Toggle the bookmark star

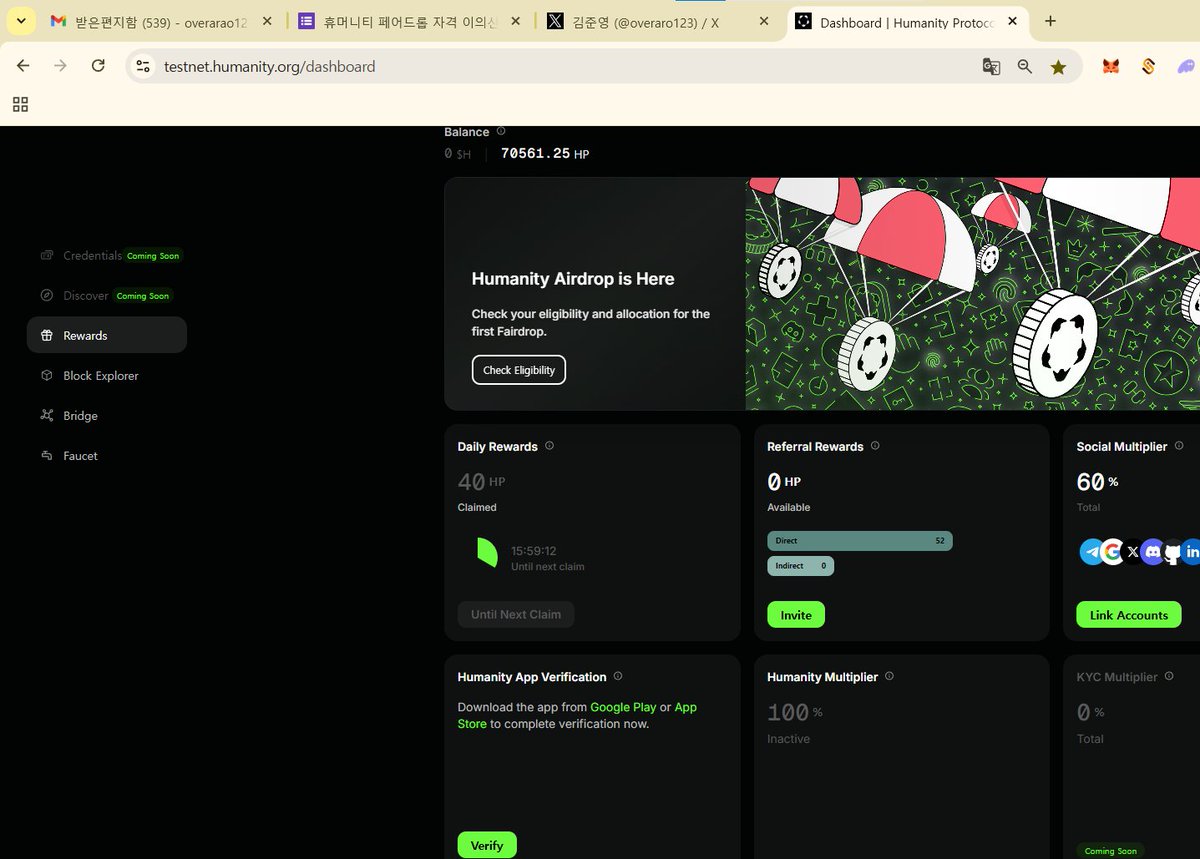point(1058,67)
